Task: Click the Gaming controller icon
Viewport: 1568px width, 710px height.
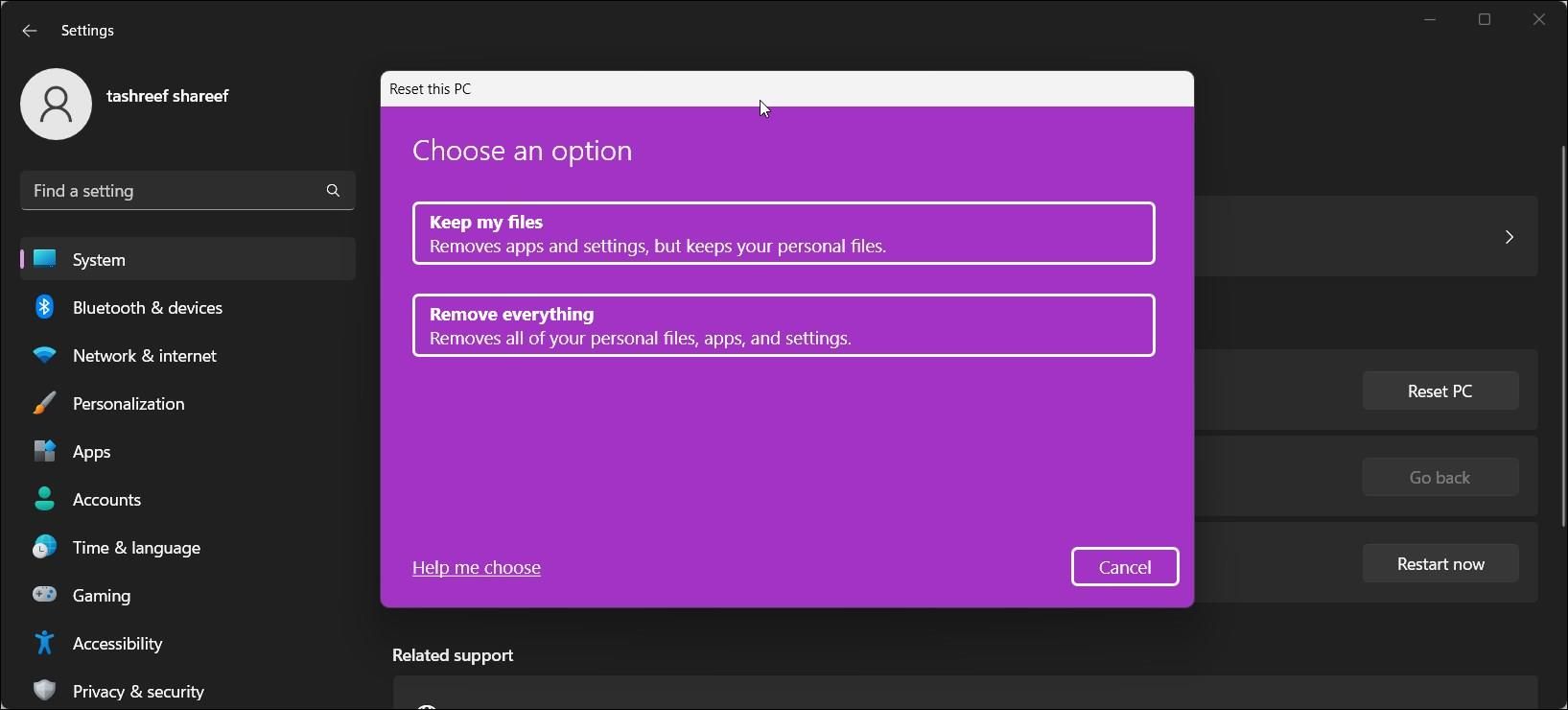Action: click(44, 595)
